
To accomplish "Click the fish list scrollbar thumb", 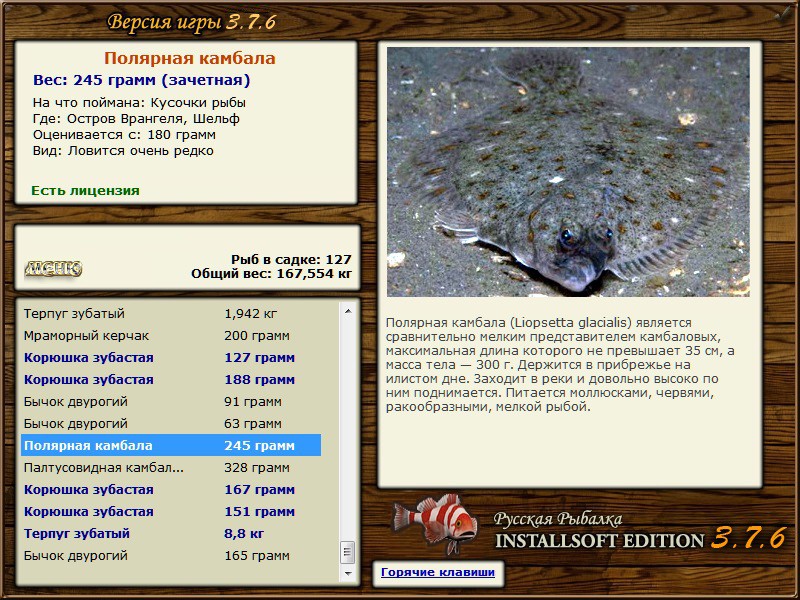I will (348, 552).
